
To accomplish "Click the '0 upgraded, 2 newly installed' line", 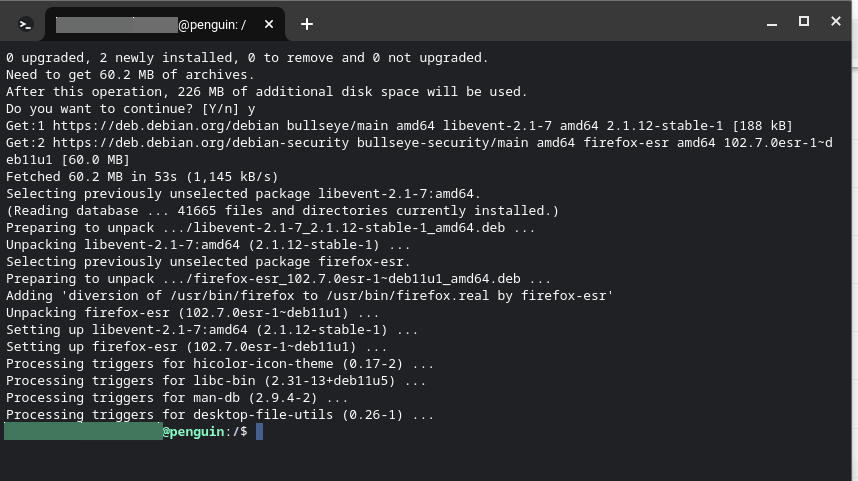I will (247, 58).
